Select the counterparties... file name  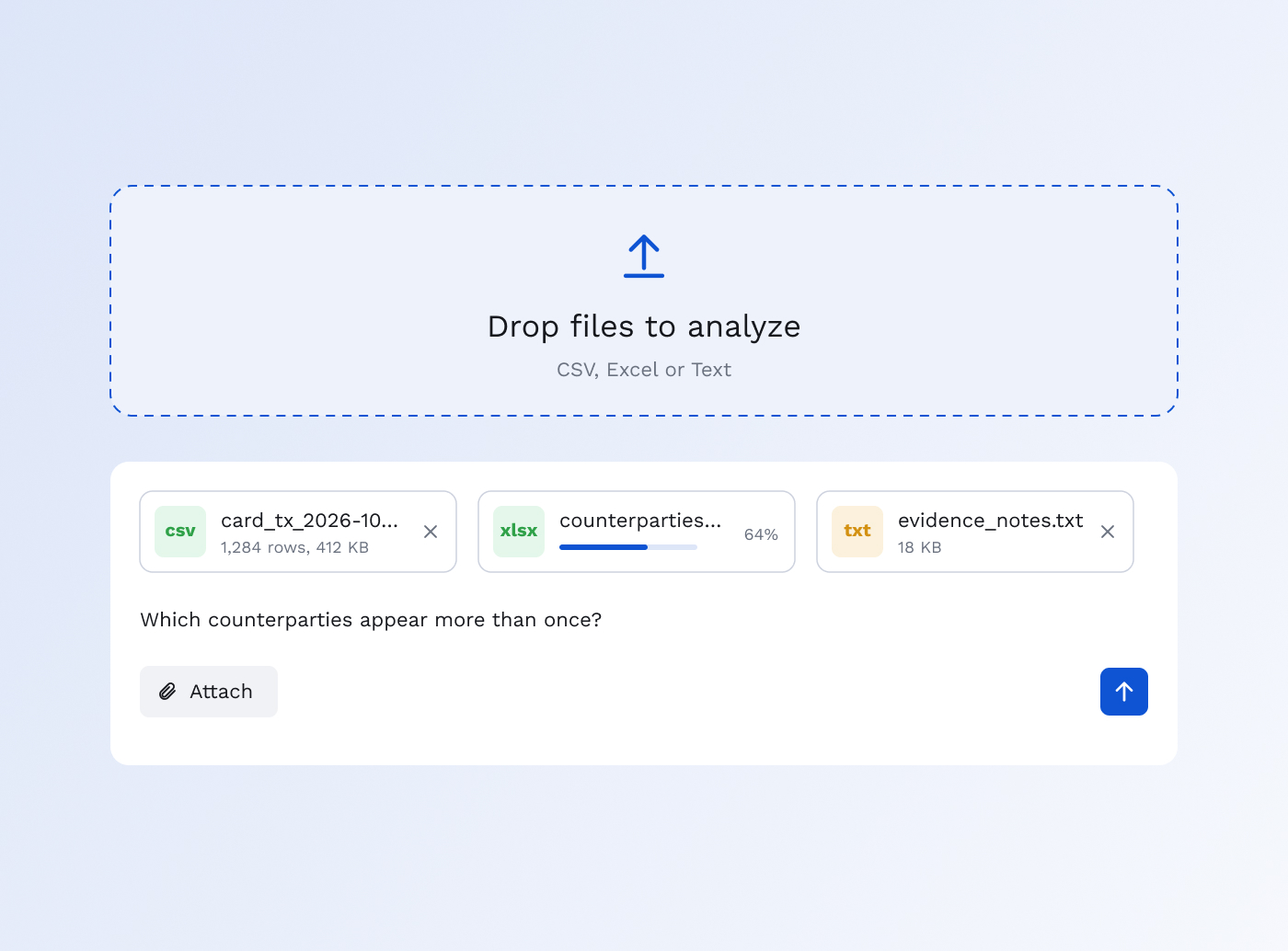tap(640, 521)
